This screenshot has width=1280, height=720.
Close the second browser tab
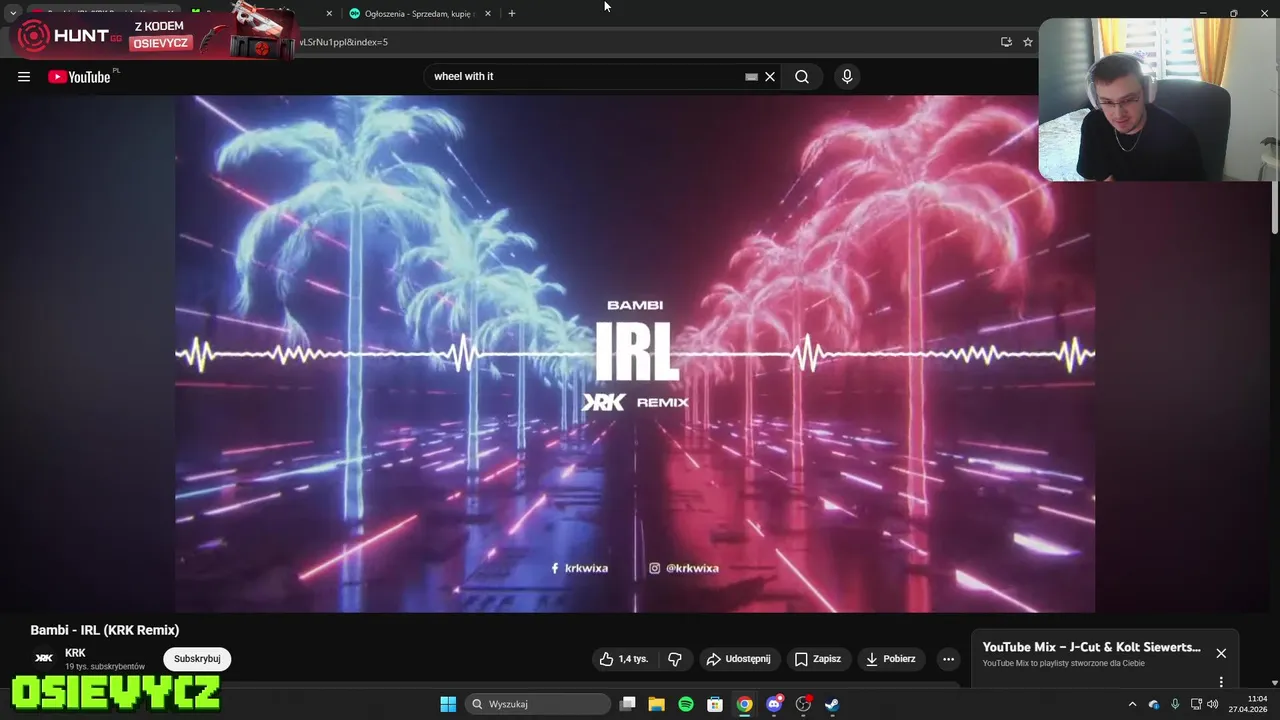(329, 14)
